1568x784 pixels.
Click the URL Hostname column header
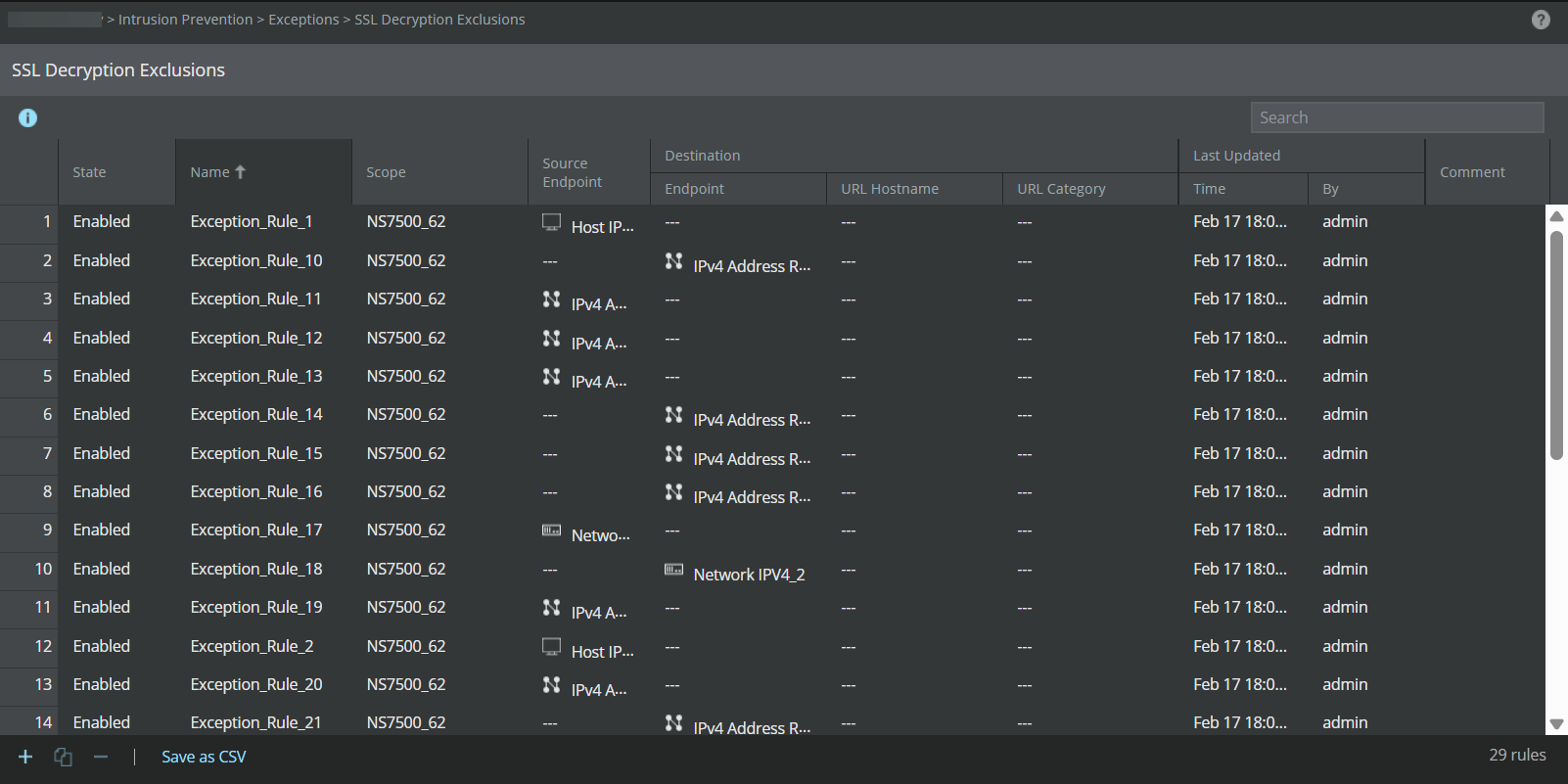click(914, 189)
